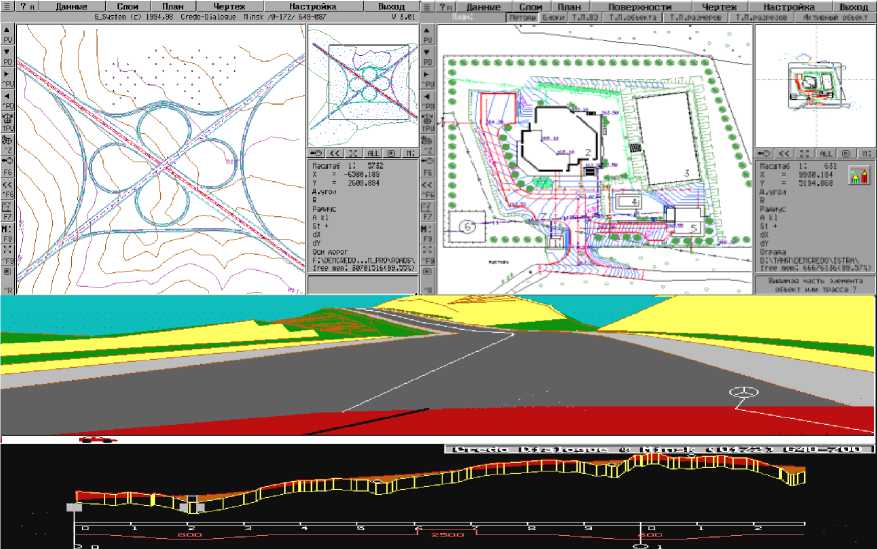This screenshot has width=877, height=549.
Task: Click the Слои menu in left window
Action: click(127, 6)
